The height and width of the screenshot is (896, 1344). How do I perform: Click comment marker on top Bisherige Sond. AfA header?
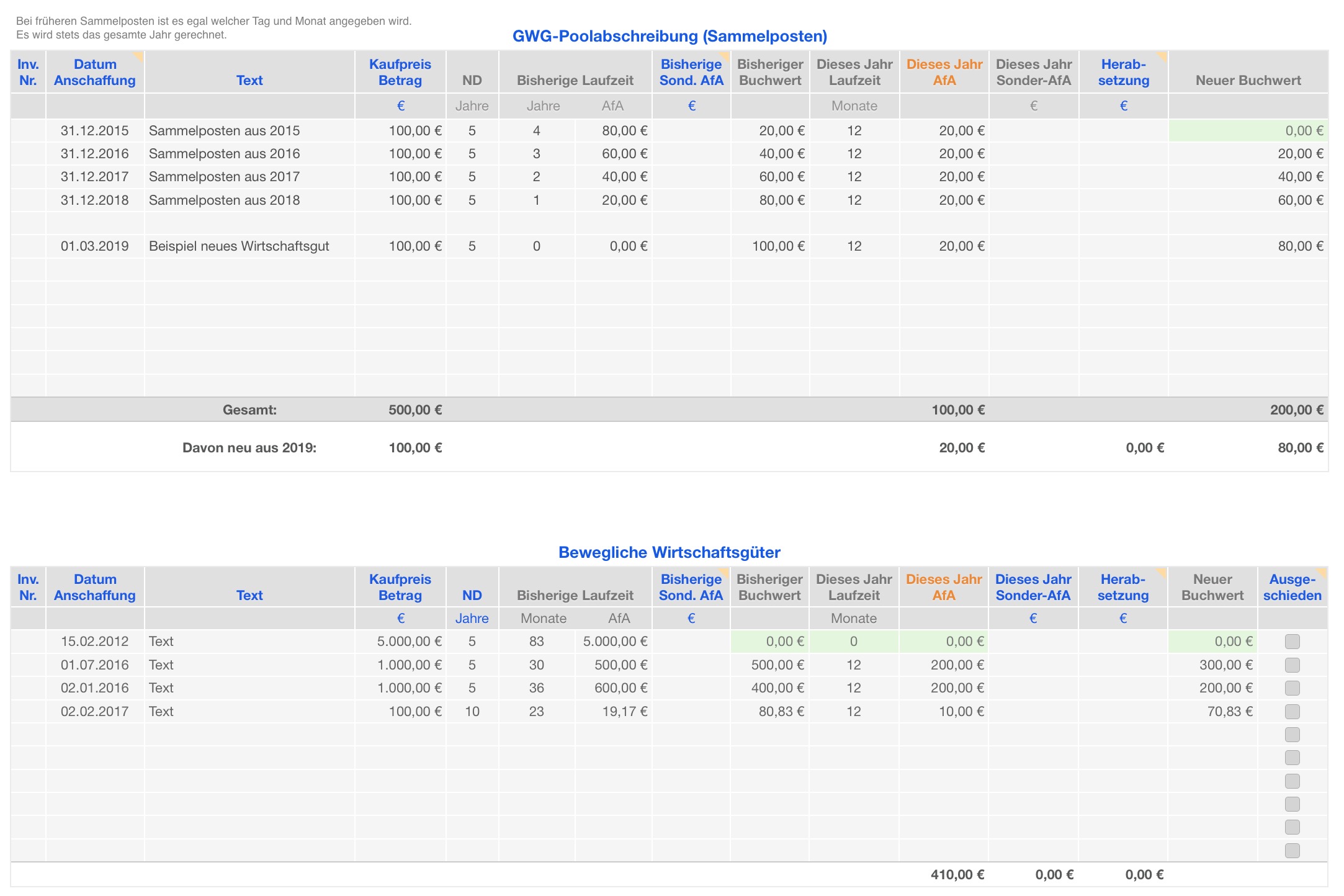725,56
